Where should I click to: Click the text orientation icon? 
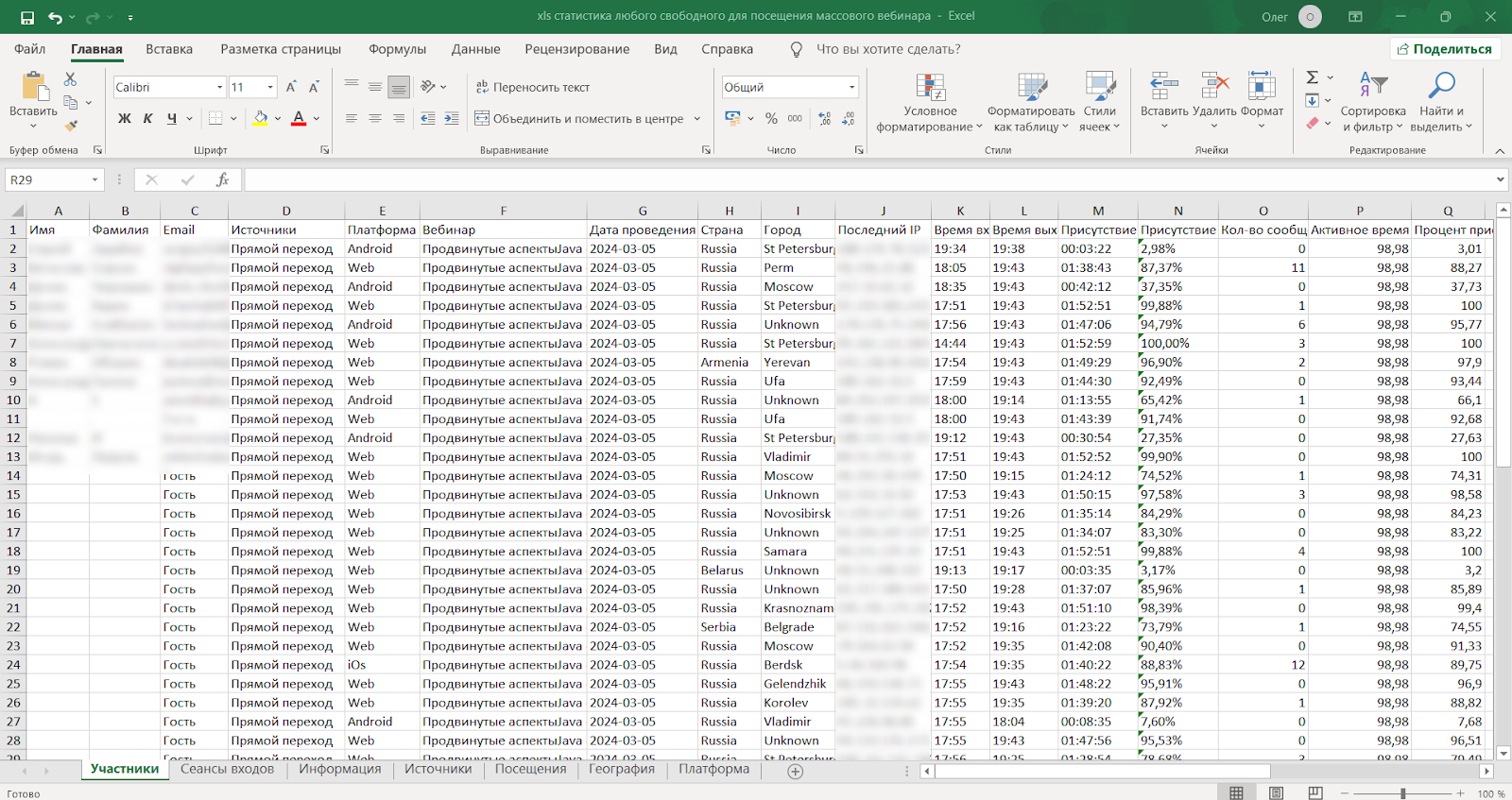pyautogui.click(x=428, y=86)
